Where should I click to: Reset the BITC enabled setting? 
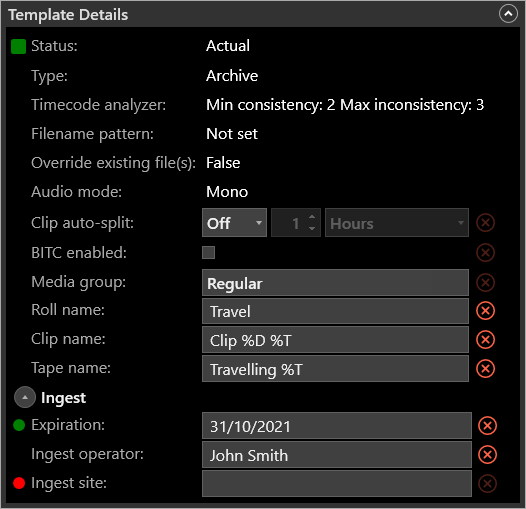[x=485, y=252]
